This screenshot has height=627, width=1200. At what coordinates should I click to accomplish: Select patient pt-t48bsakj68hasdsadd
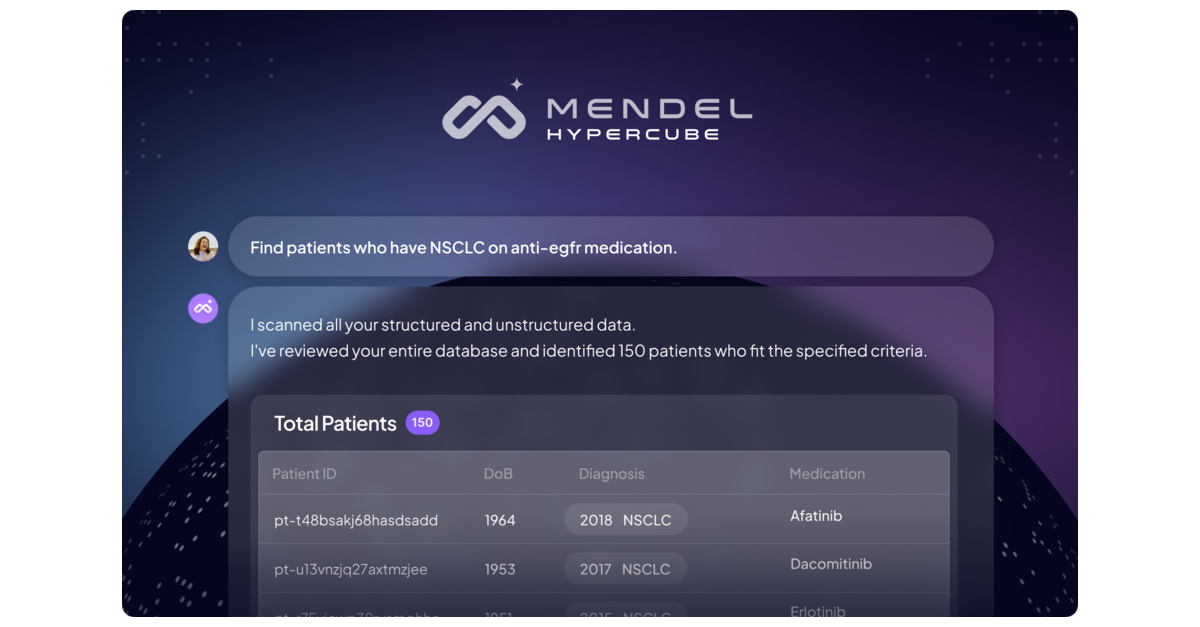356,520
